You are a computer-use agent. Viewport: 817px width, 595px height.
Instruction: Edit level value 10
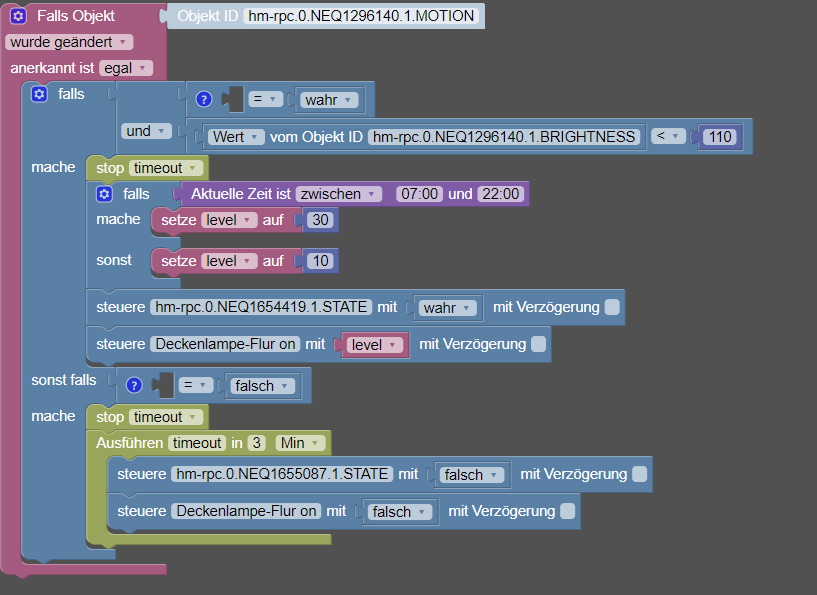[x=320, y=261]
